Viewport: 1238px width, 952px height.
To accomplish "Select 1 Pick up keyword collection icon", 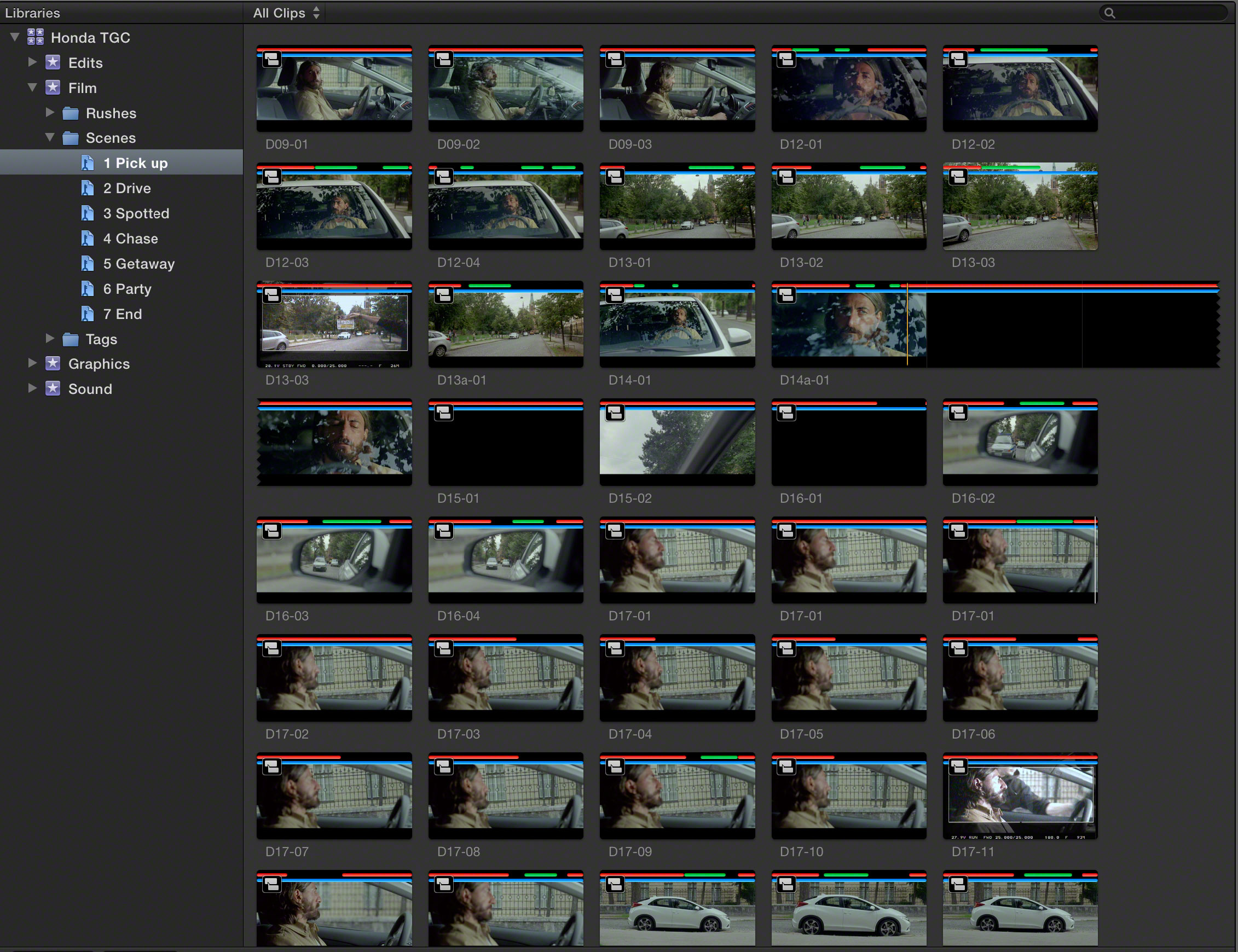I will (x=88, y=163).
